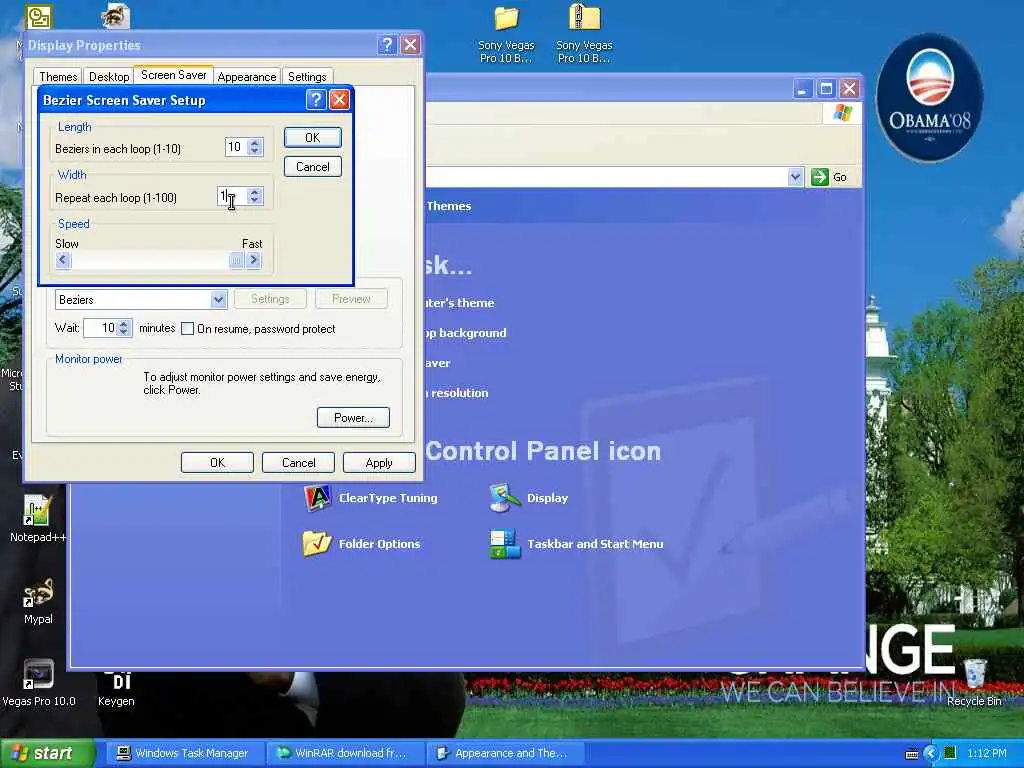Click the system tray keyboard icon
Image resolution: width=1024 pixels, height=768 pixels.
[x=912, y=754]
